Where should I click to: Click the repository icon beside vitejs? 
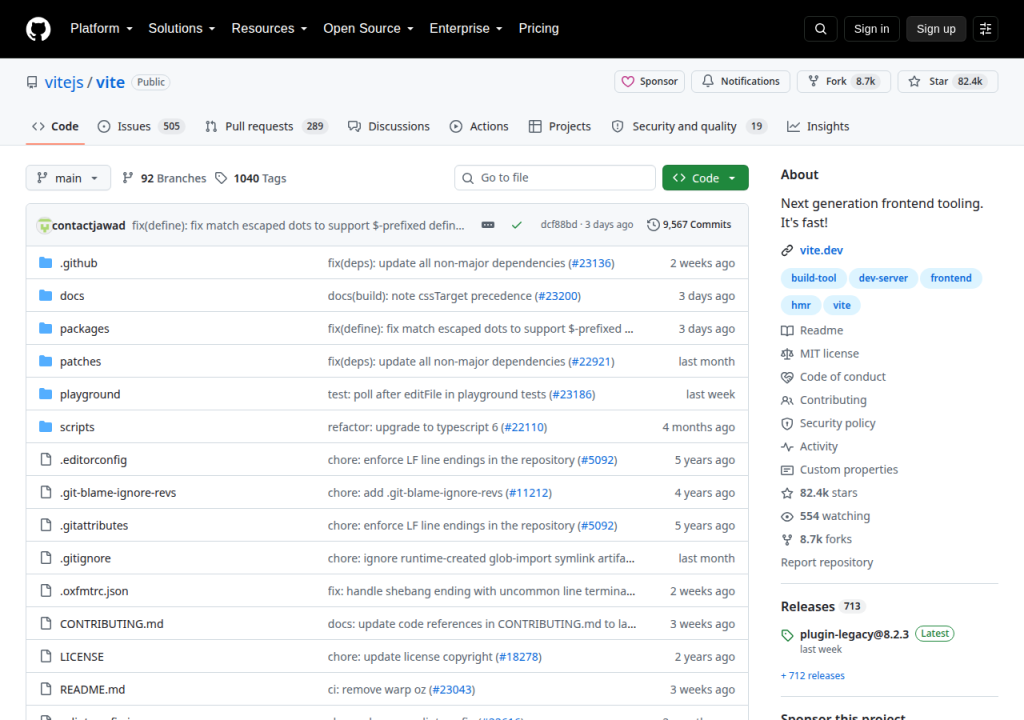coord(32,82)
